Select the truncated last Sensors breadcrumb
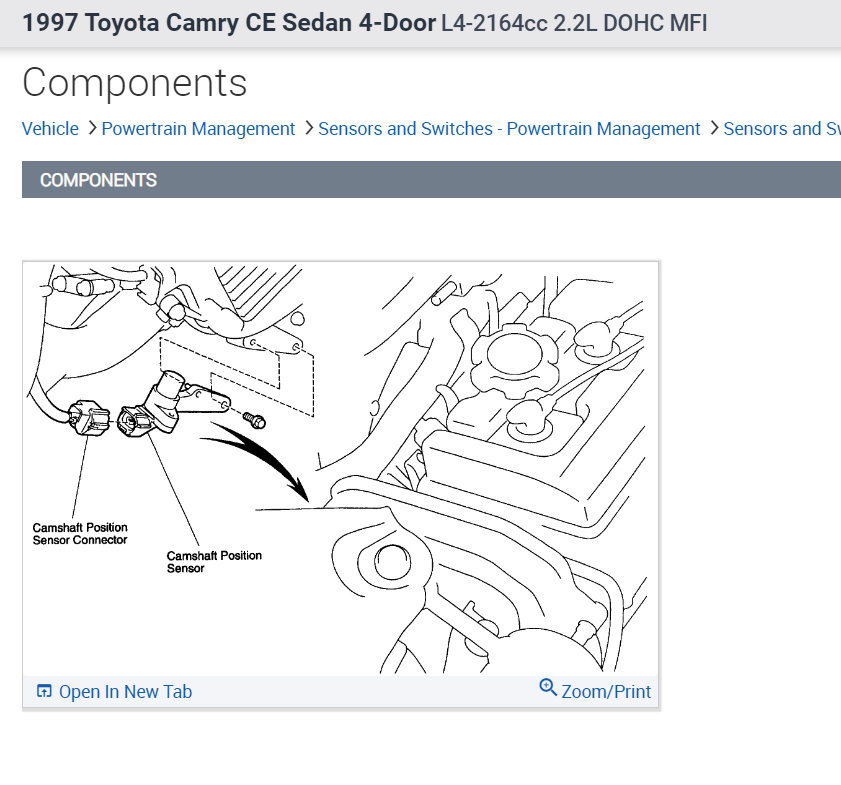Screen dimensions: 841x785 click(782, 129)
